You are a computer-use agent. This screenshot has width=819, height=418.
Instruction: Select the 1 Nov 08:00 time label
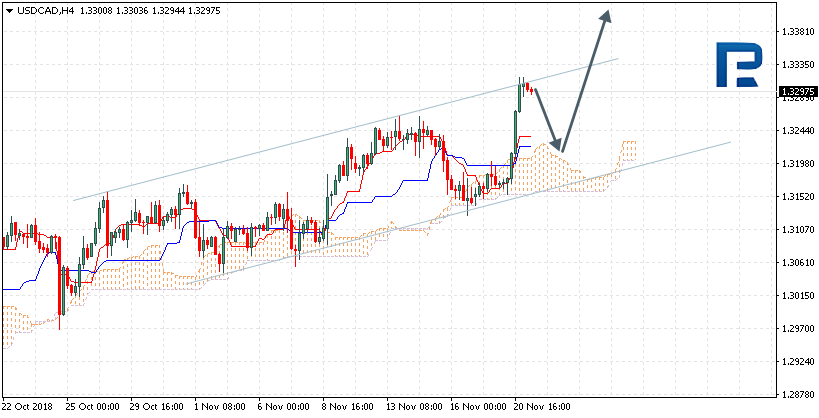tap(220, 408)
